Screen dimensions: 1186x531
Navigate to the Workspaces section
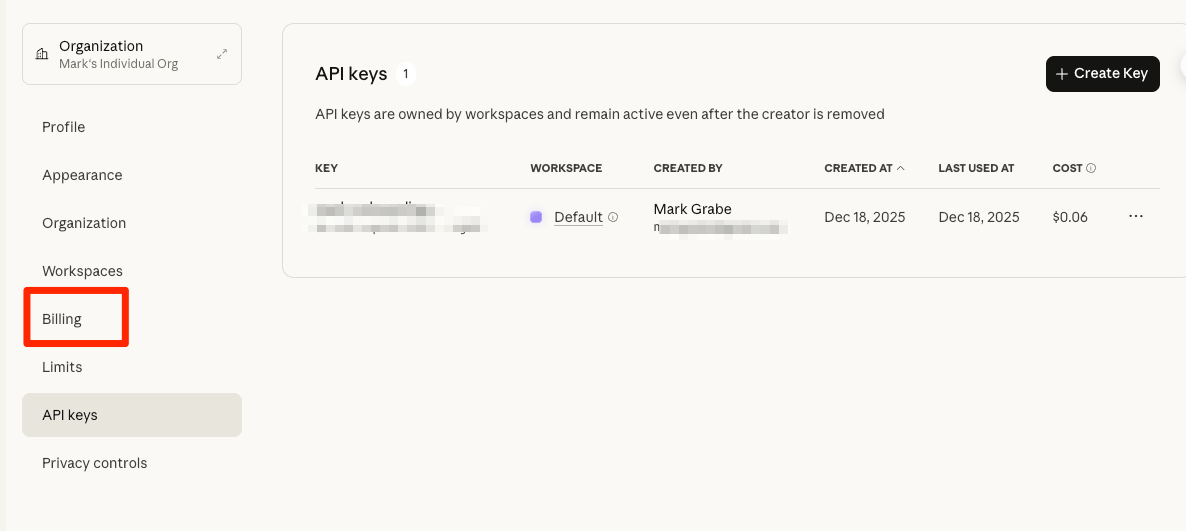pos(82,271)
